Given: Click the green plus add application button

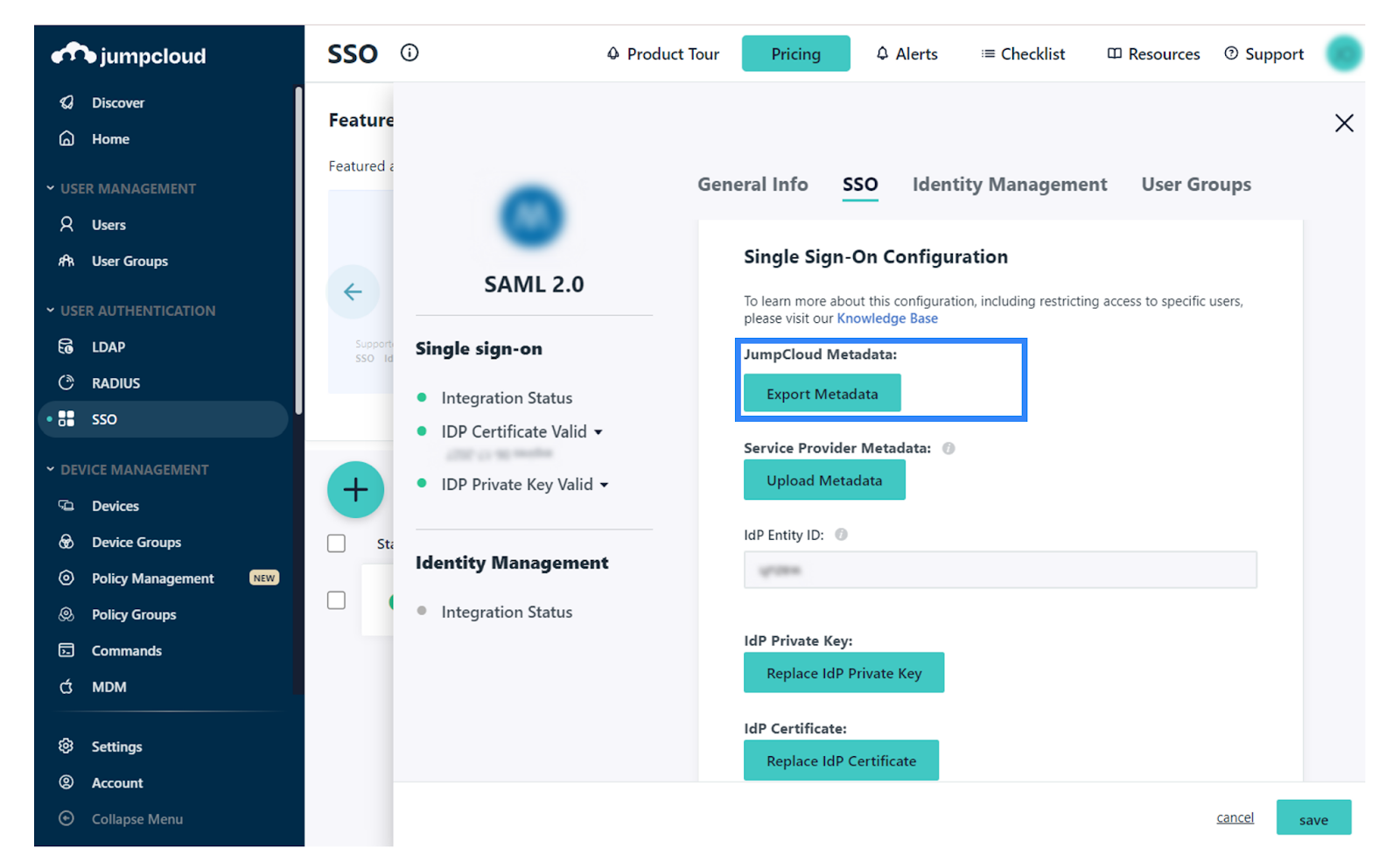Looking at the screenshot, I should pos(355,489).
